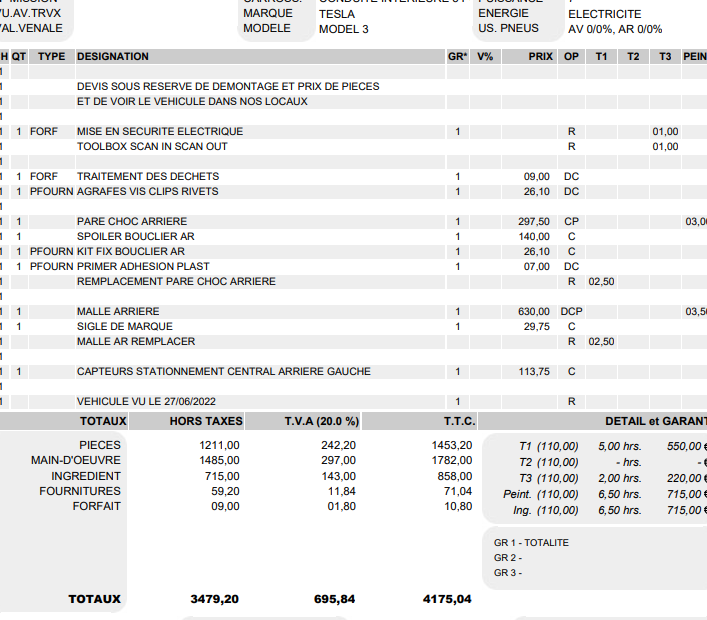Click the OP column header
Screen dimensions: 707x620
coord(571,56)
